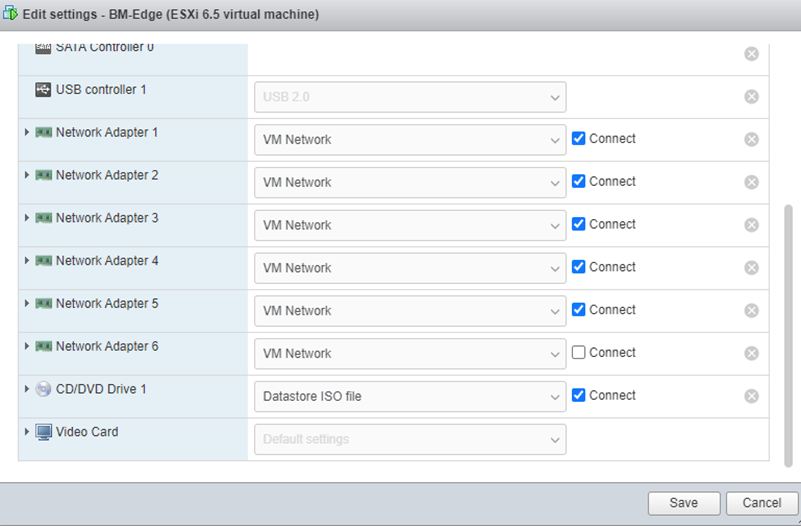Click the CD/DVD Drive 1 disc icon
The image size is (801, 526).
point(44,389)
